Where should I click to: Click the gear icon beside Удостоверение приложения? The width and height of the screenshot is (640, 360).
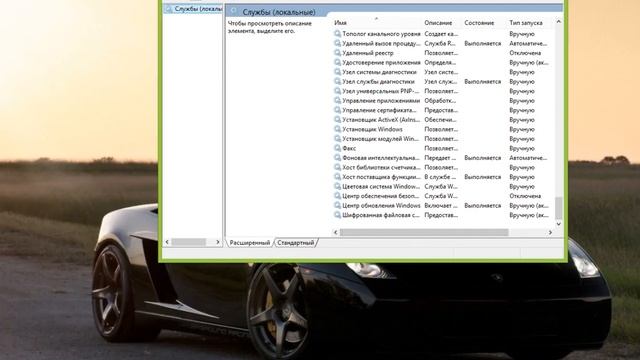pos(338,62)
